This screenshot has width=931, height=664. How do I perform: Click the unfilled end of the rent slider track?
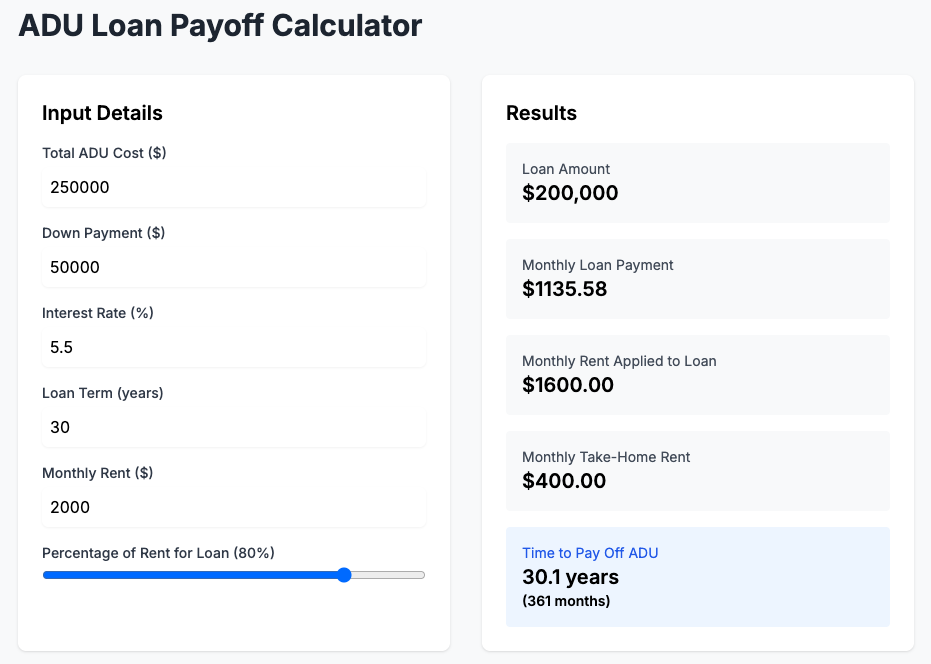pos(388,575)
